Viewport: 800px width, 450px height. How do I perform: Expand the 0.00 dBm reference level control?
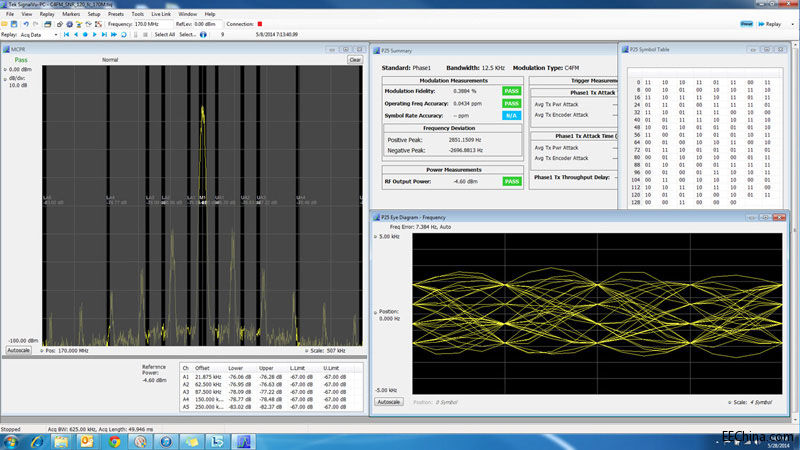(x=5, y=69)
